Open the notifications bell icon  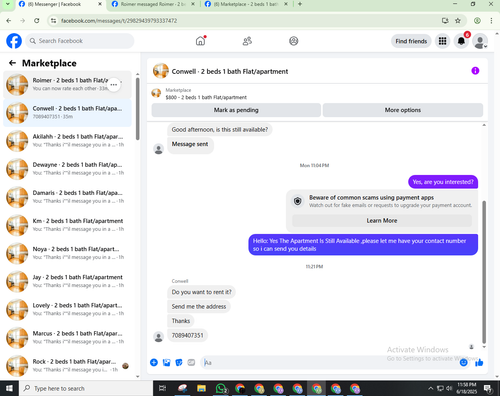coord(461,41)
